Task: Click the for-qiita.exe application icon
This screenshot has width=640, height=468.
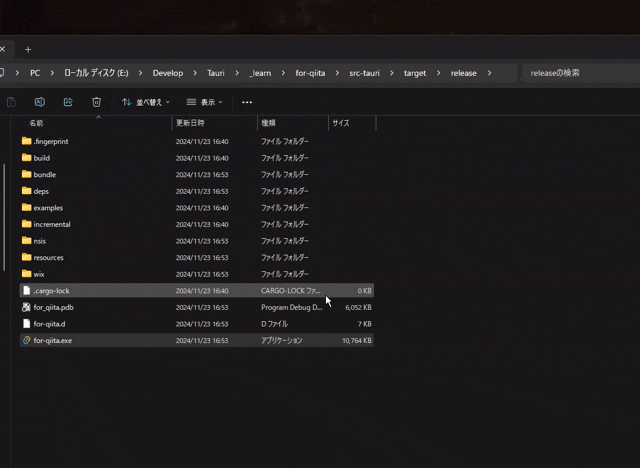Action: (x=27, y=340)
